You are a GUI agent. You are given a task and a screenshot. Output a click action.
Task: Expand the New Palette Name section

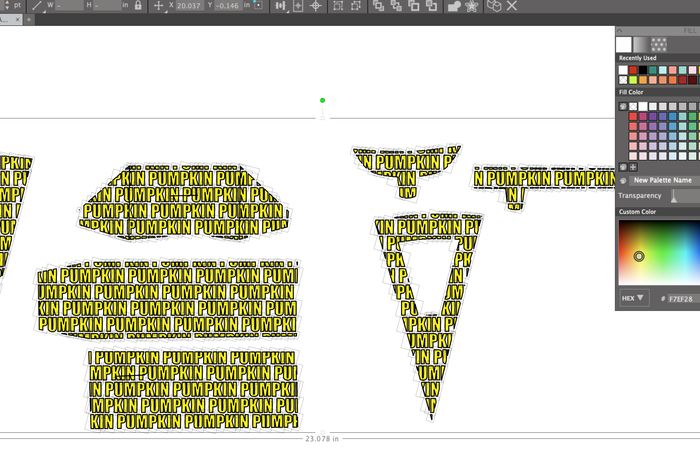pos(623,180)
